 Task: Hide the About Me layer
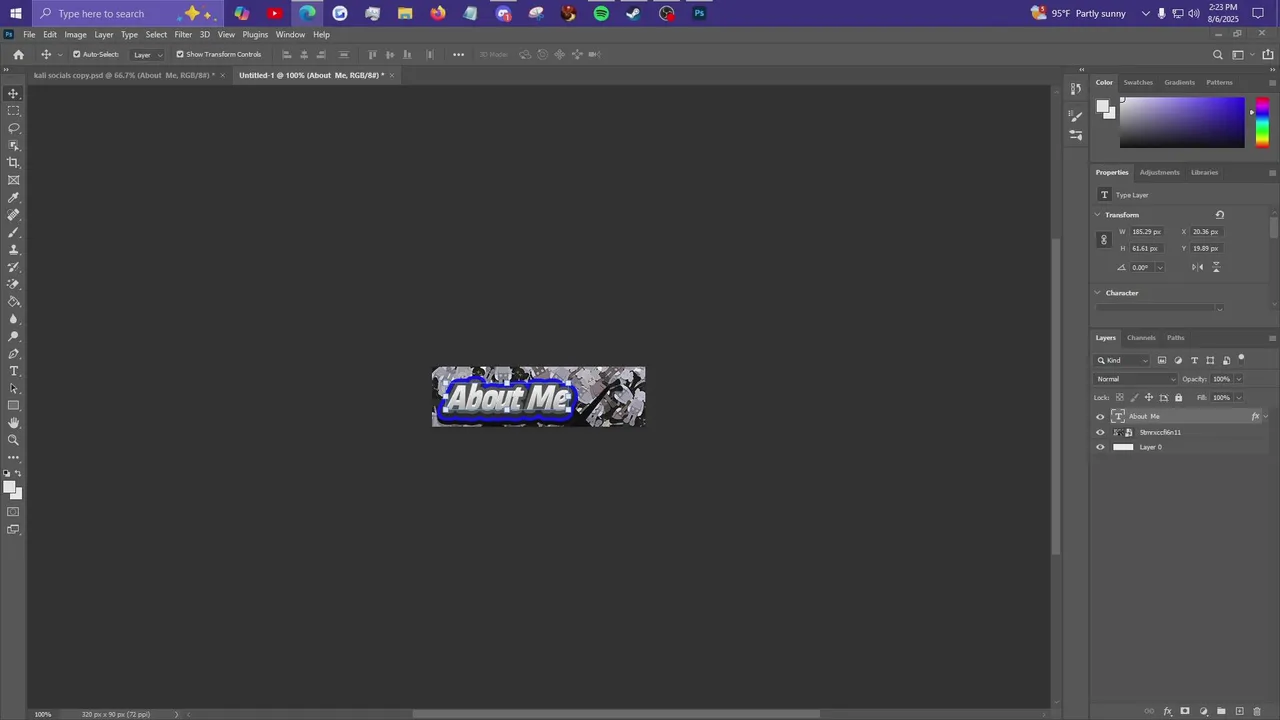[1100, 417]
